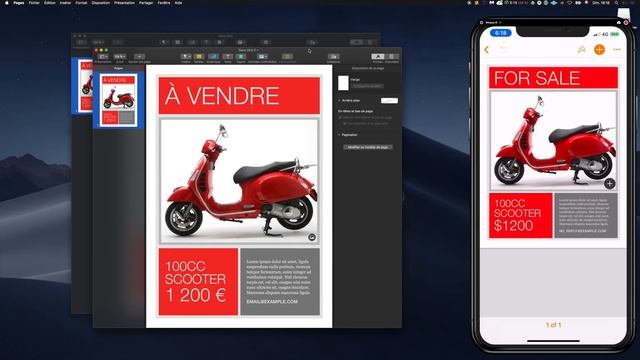The width and height of the screenshot is (640, 360).
Task: Click the À VENDRE red title banner
Action: (239, 96)
